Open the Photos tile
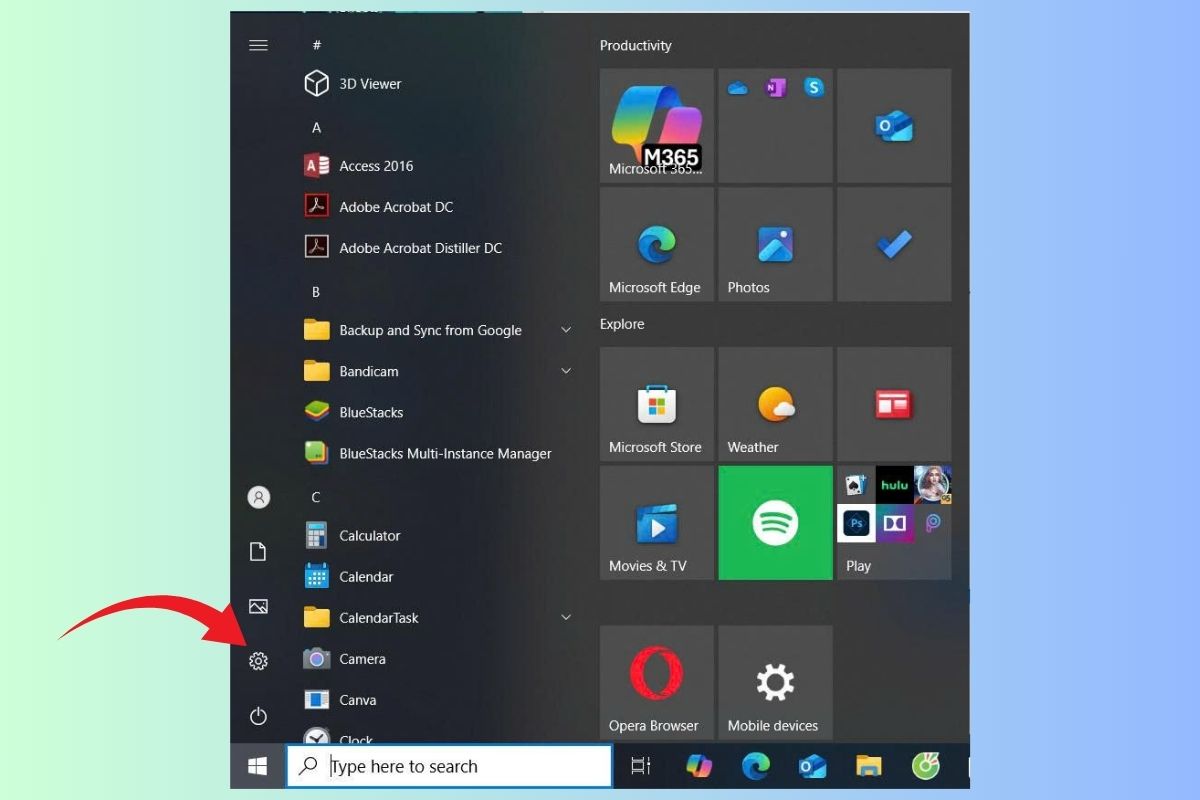The width and height of the screenshot is (1200, 800). 776,244
